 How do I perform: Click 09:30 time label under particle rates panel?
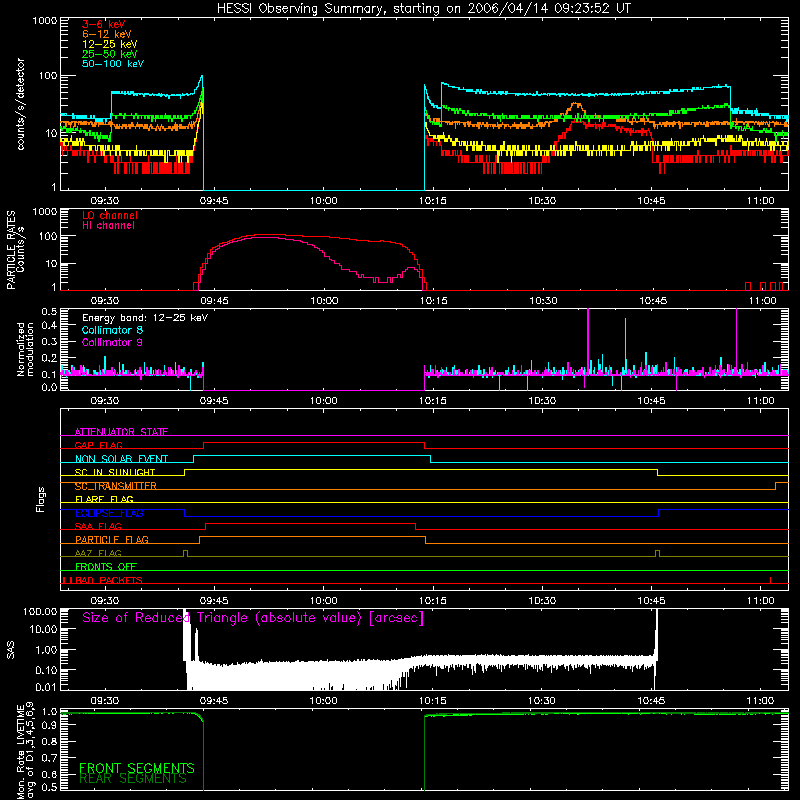pyautogui.click(x=105, y=301)
